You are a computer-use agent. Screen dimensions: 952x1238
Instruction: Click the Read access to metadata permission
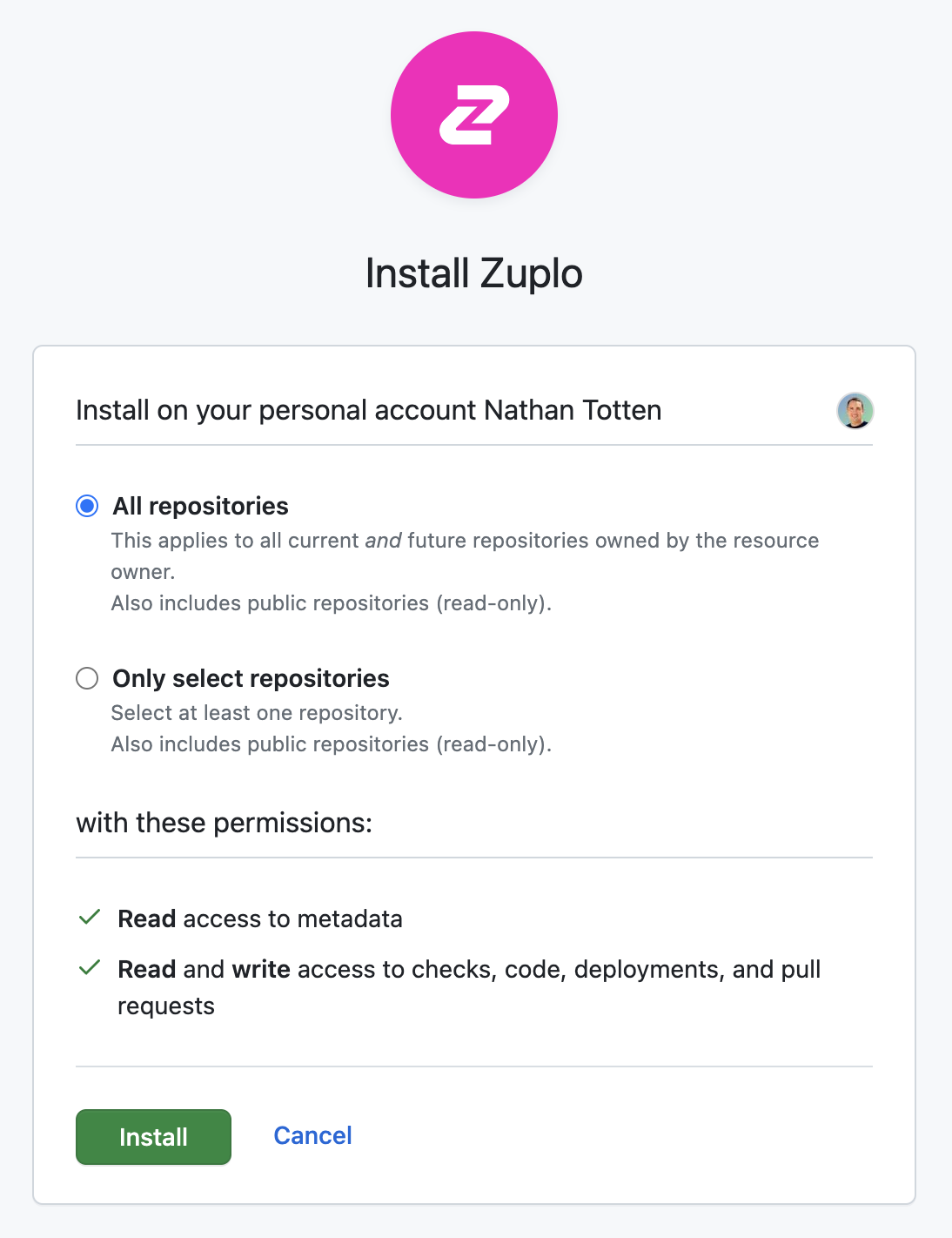[260, 918]
